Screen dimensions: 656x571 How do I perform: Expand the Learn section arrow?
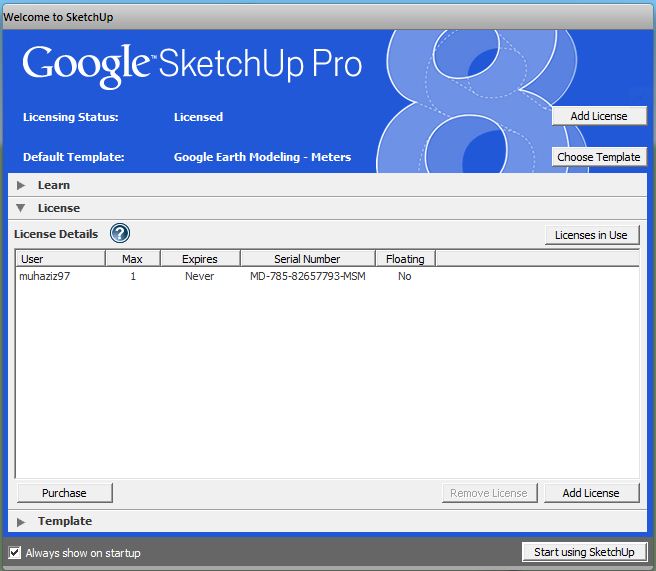pyautogui.click(x=20, y=185)
